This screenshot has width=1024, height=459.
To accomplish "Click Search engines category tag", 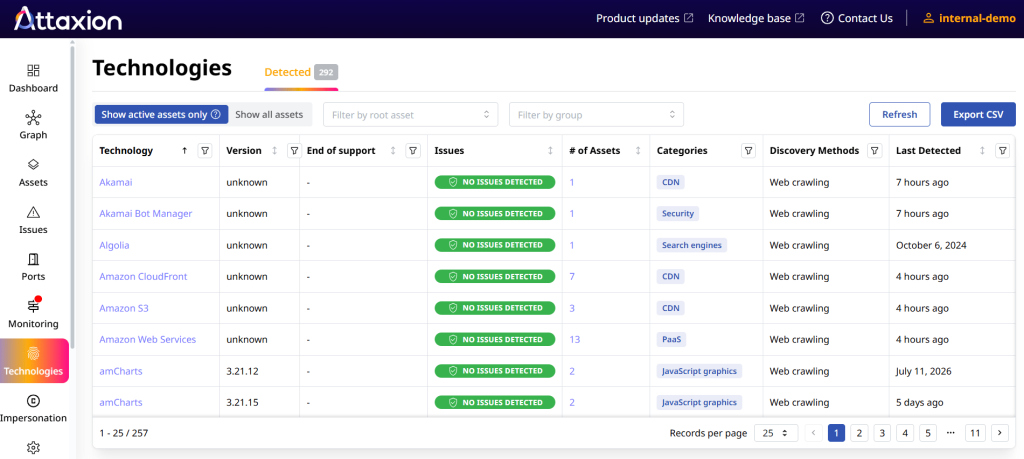I will [x=692, y=245].
